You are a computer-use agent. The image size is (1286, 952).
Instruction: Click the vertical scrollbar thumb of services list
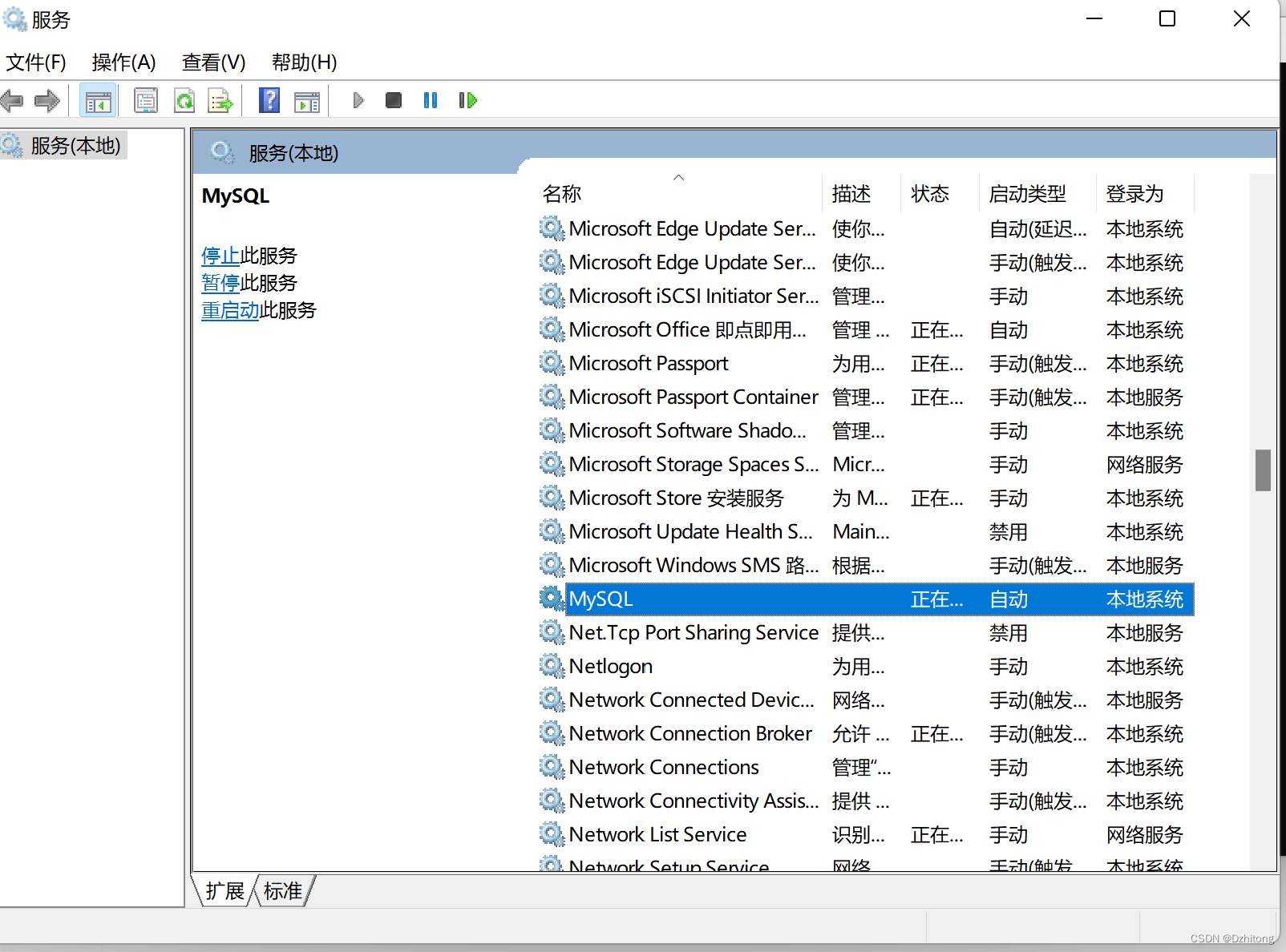click(x=1264, y=470)
